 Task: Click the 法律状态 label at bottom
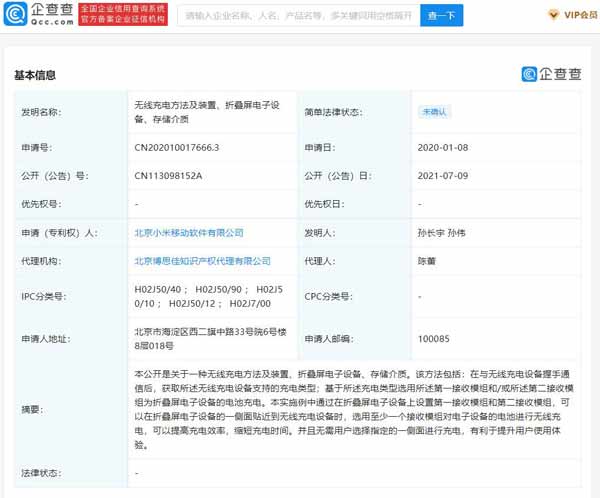tap(41, 473)
